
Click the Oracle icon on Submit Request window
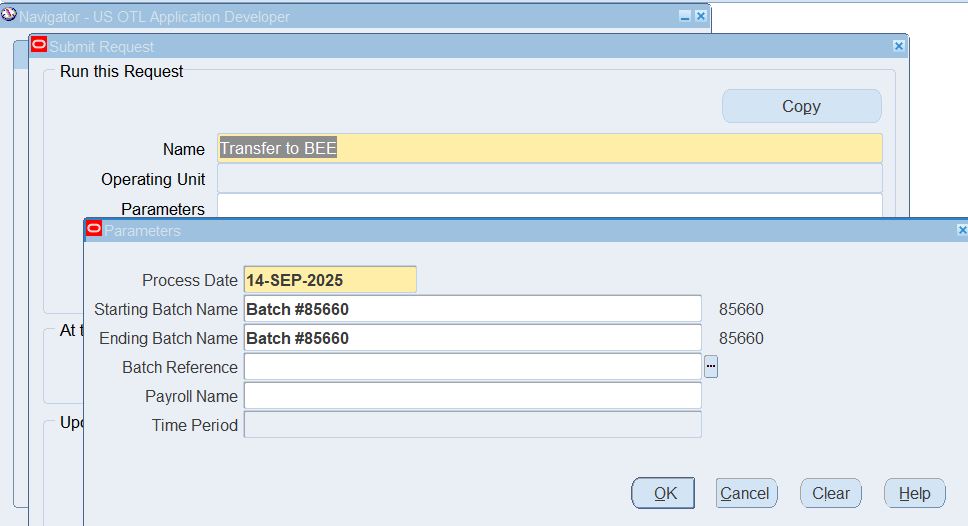[x=39, y=45]
